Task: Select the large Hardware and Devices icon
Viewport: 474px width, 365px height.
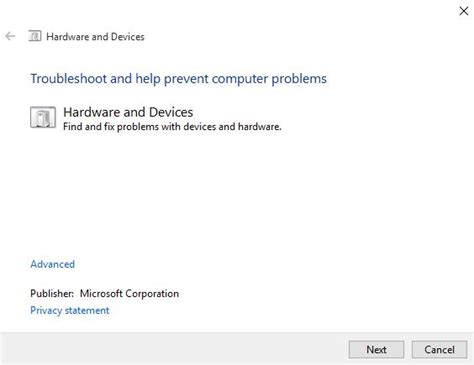Action: click(43, 117)
